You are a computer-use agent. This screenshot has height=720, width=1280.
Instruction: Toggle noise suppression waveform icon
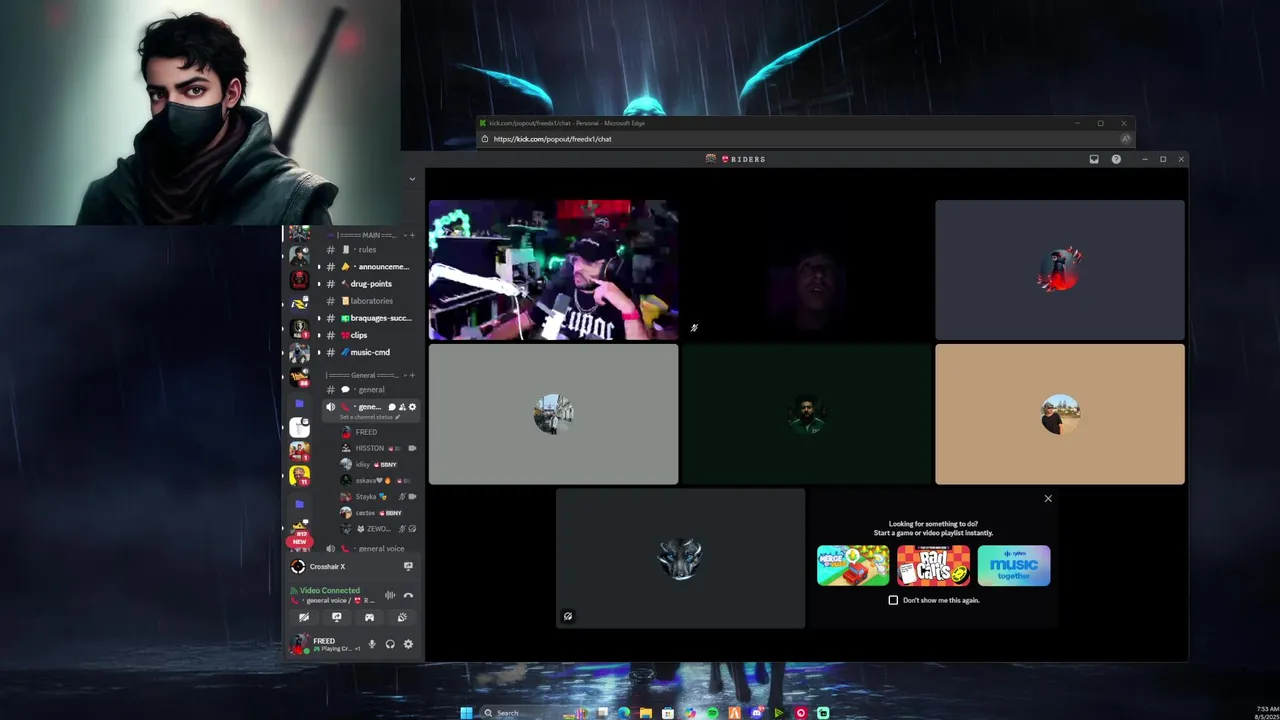point(390,595)
